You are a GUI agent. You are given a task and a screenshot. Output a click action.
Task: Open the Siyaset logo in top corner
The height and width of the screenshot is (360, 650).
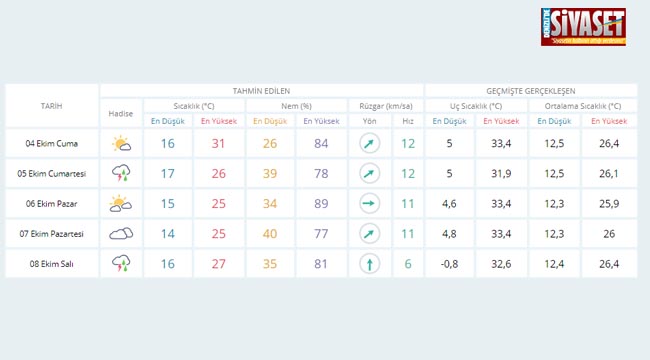click(x=583, y=27)
